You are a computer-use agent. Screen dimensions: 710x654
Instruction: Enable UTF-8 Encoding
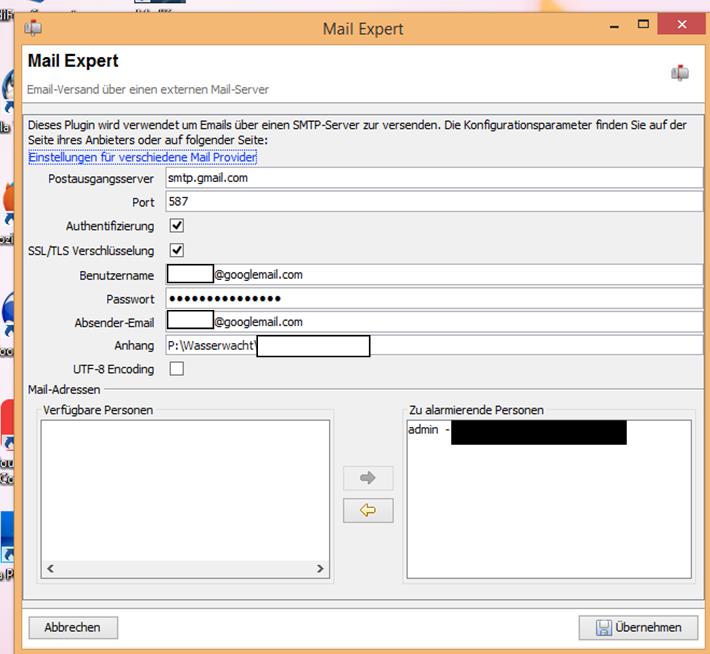(x=177, y=369)
